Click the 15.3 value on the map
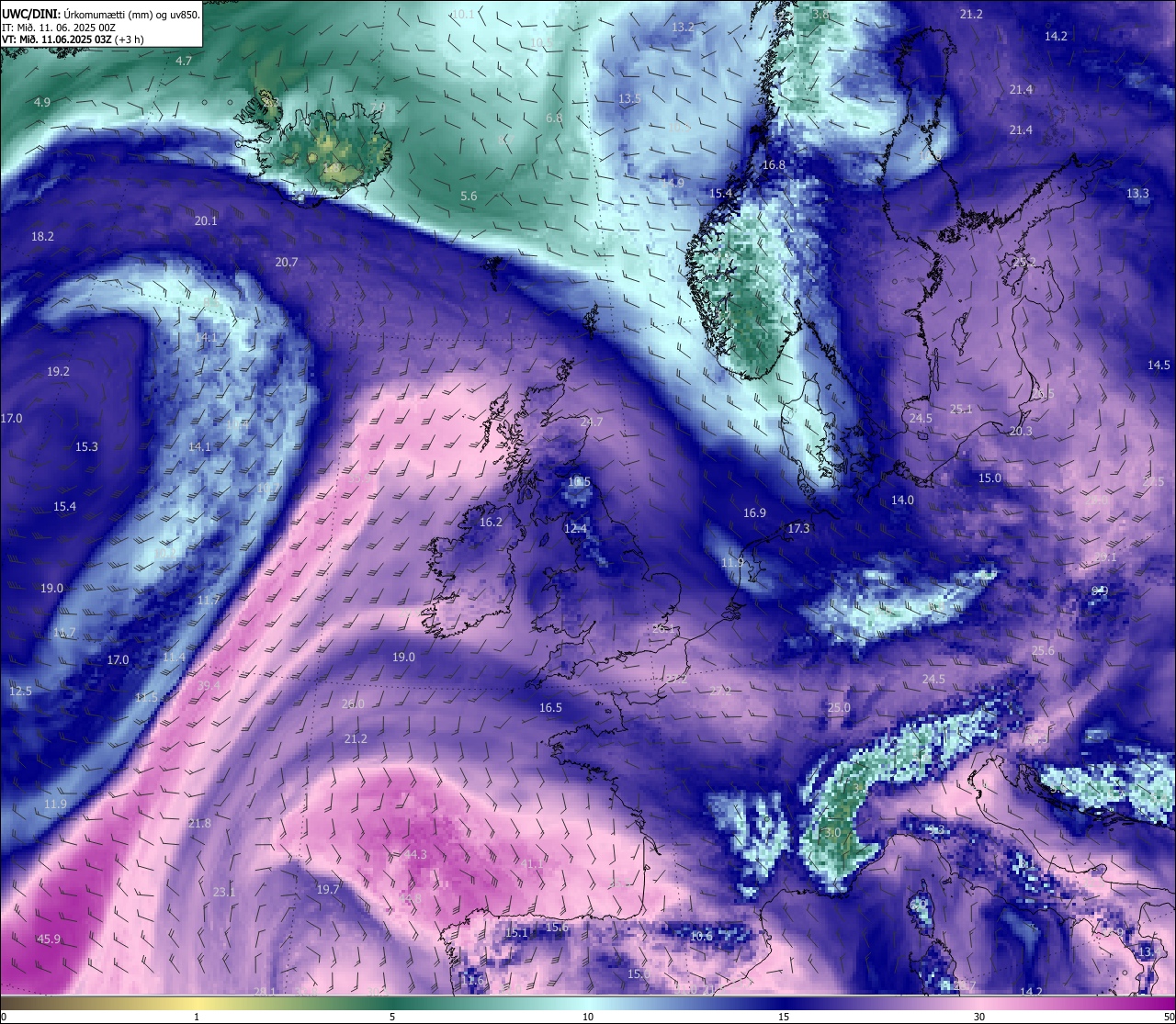The image size is (1176, 1024). 86,446
